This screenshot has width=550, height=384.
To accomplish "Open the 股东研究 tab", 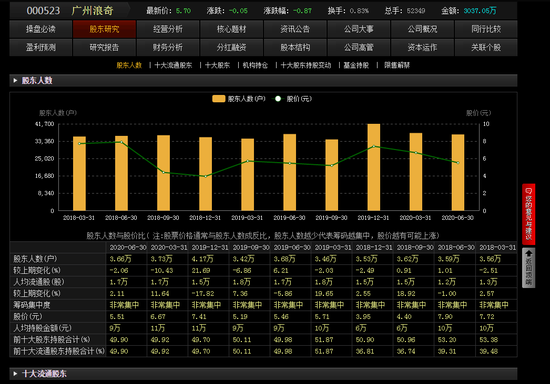I will (104, 29).
